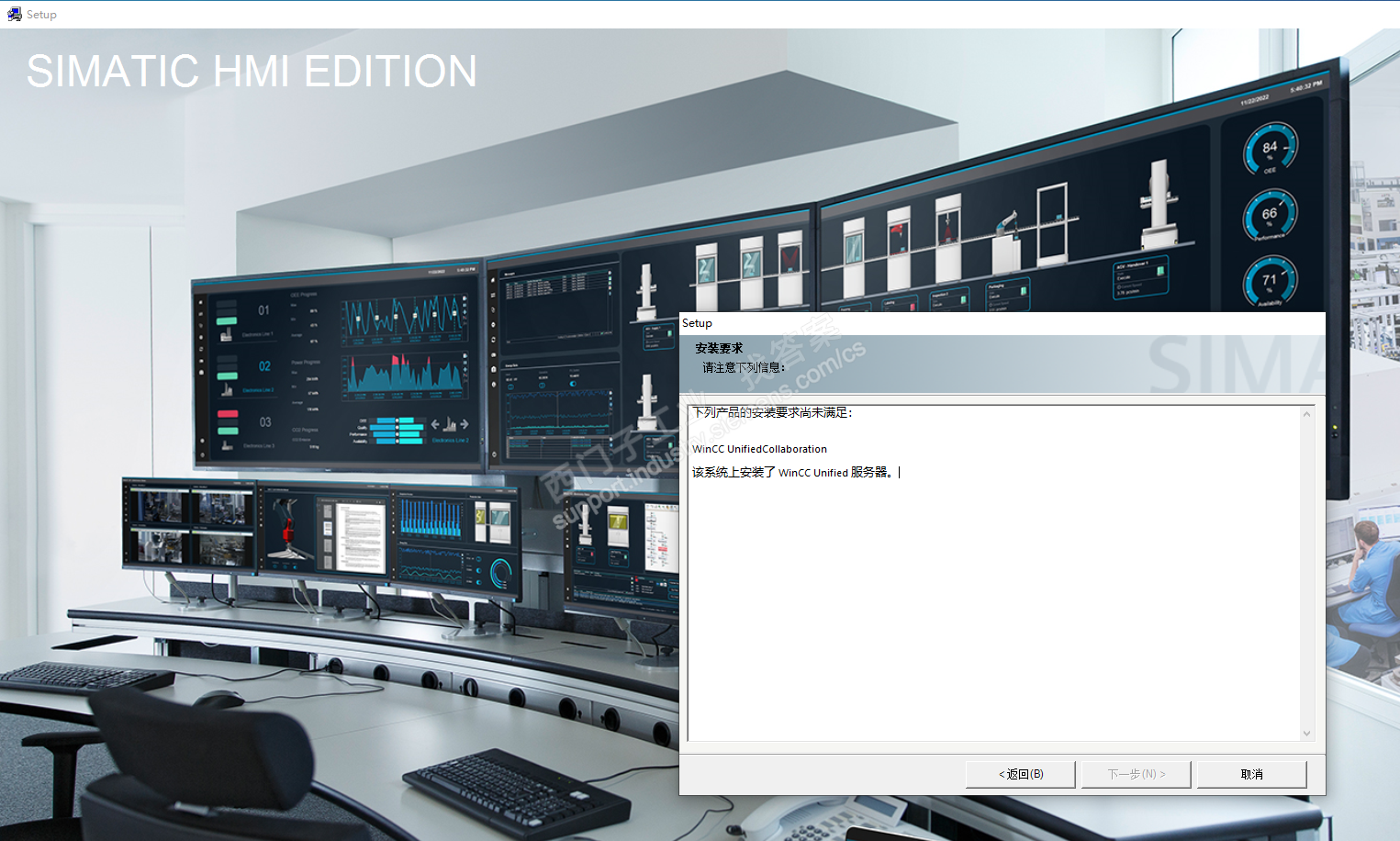Screen dimensions: 1400x841
Task: Click the Setup dialog title text
Action: (x=697, y=323)
